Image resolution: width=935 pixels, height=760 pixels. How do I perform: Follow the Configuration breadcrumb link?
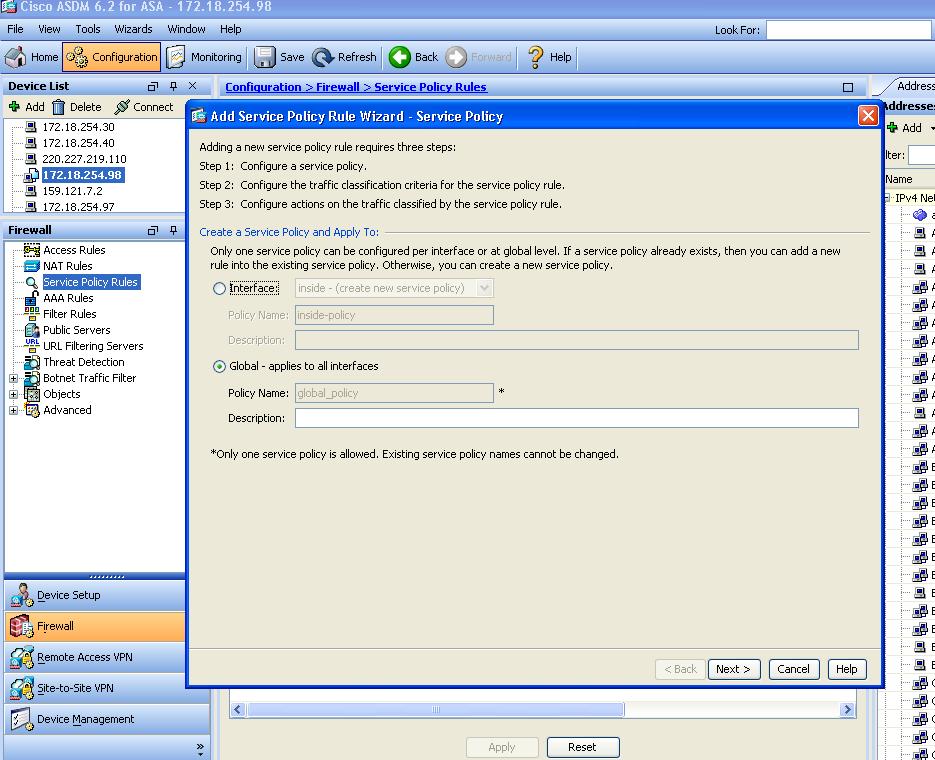263,87
